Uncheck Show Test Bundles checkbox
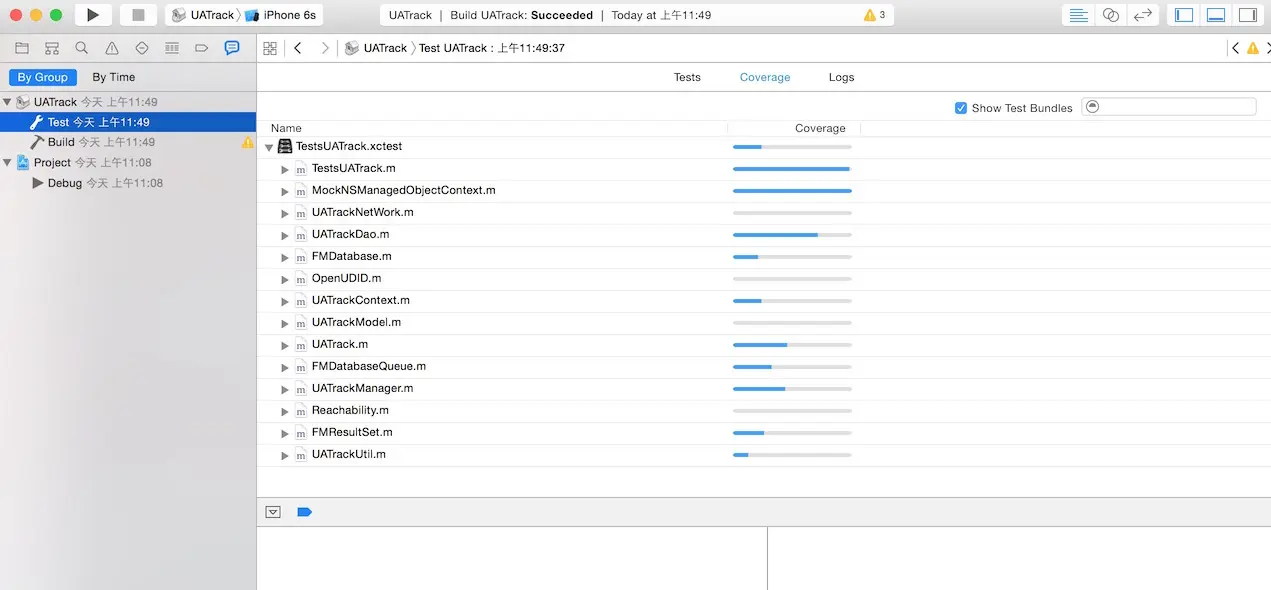The height and width of the screenshot is (590, 1271). [961, 108]
